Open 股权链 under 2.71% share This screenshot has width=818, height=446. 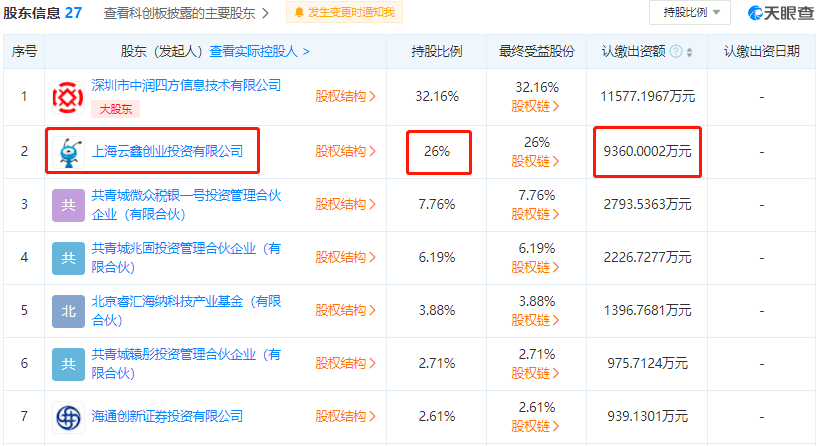[535, 373]
